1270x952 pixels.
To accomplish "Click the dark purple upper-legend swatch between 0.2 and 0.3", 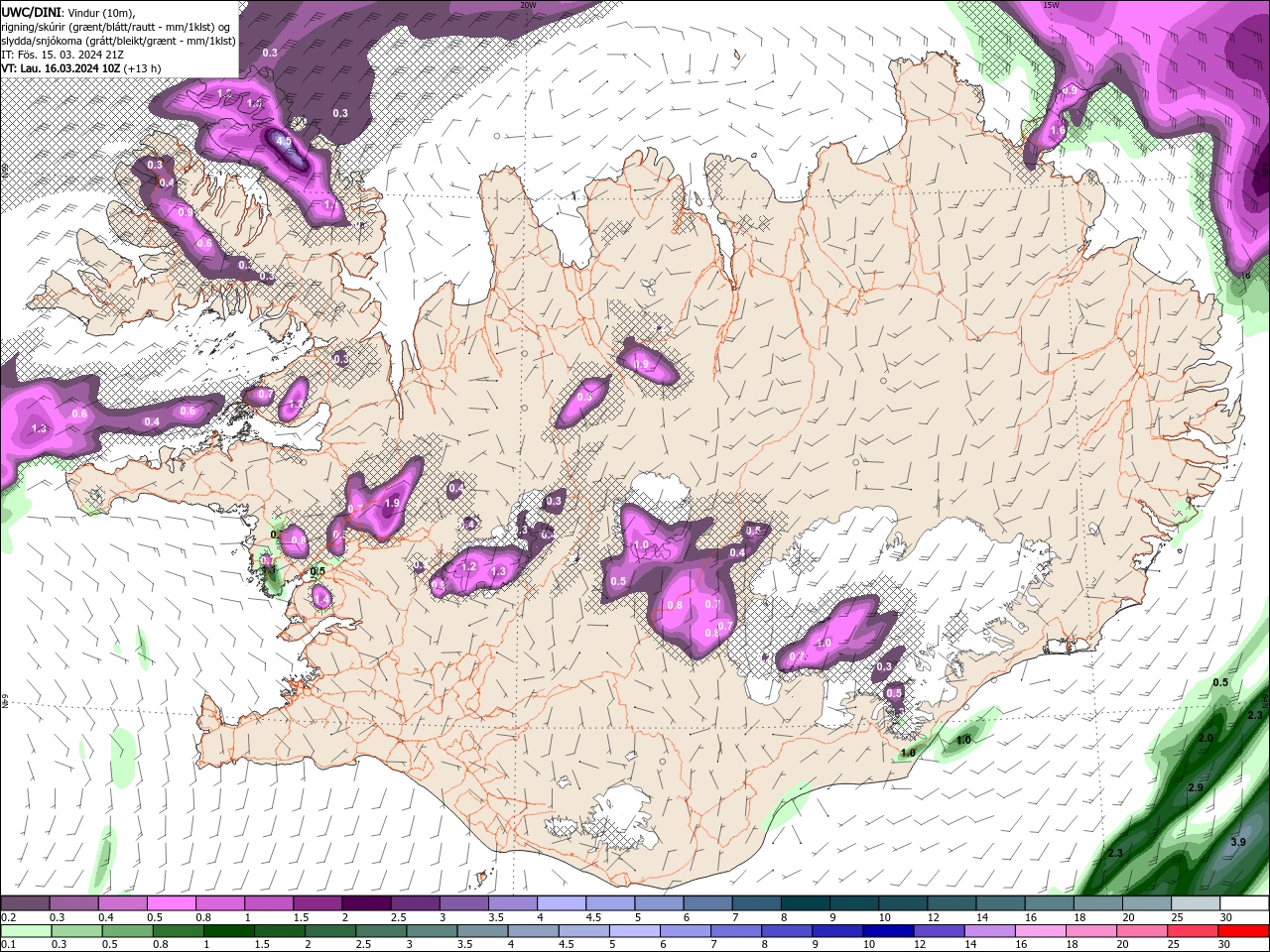I will tap(25, 903).
